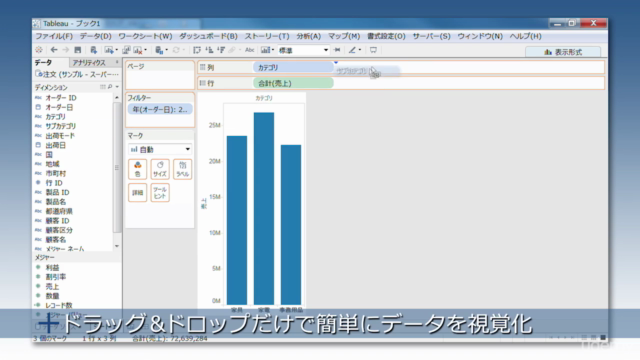This screenshot has height=360, width=640.
Task: Click the search dimensions magnifier icon
Action: [x=110, y=87]
